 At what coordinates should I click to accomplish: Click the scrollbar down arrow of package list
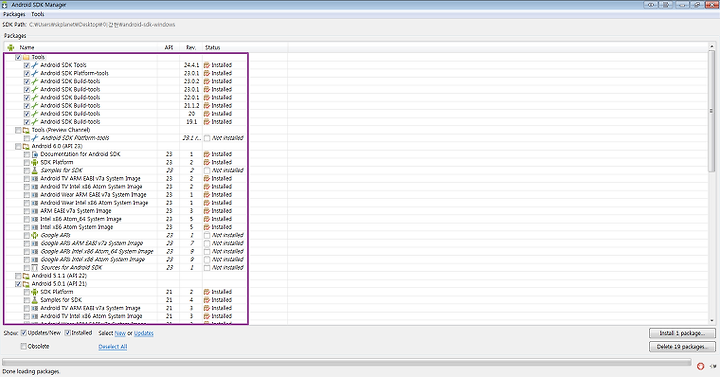[x=712, y=321]
